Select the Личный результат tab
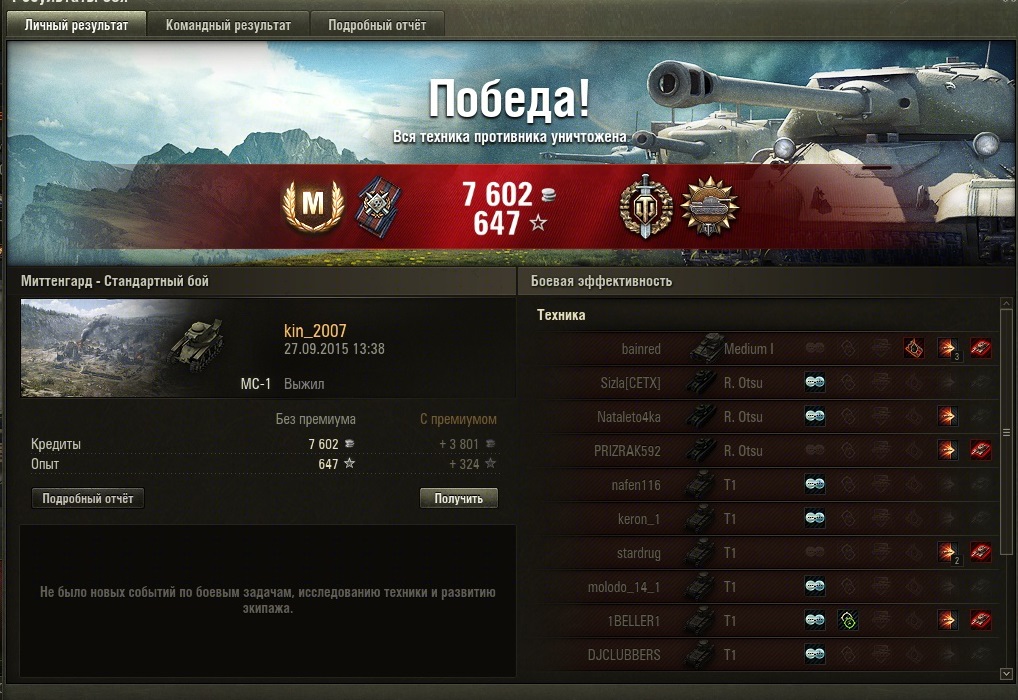The height and width of the screenshot is (700, 1018). tap(76, 25)
